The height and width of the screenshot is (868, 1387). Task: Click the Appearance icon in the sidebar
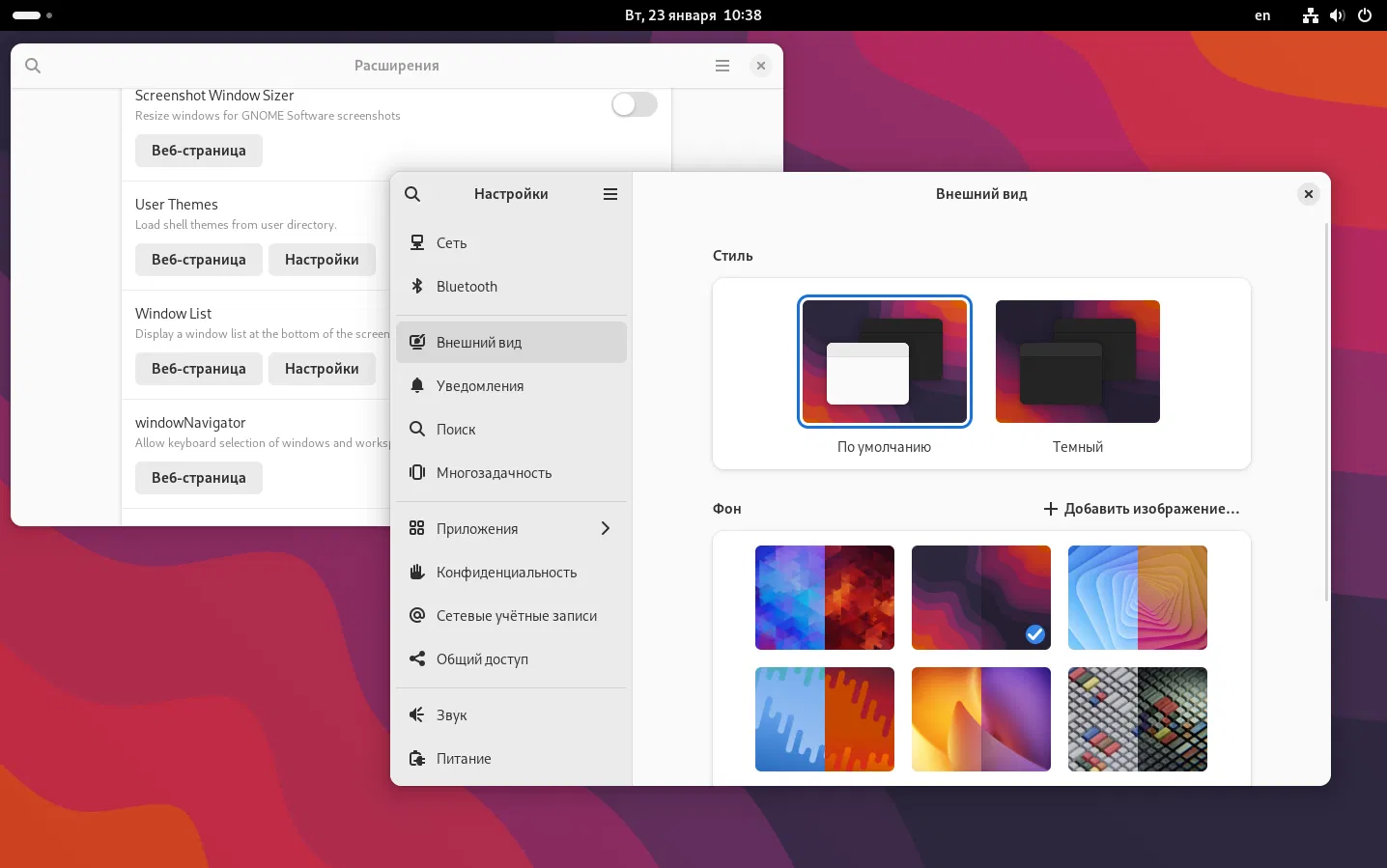click(417, 343)
